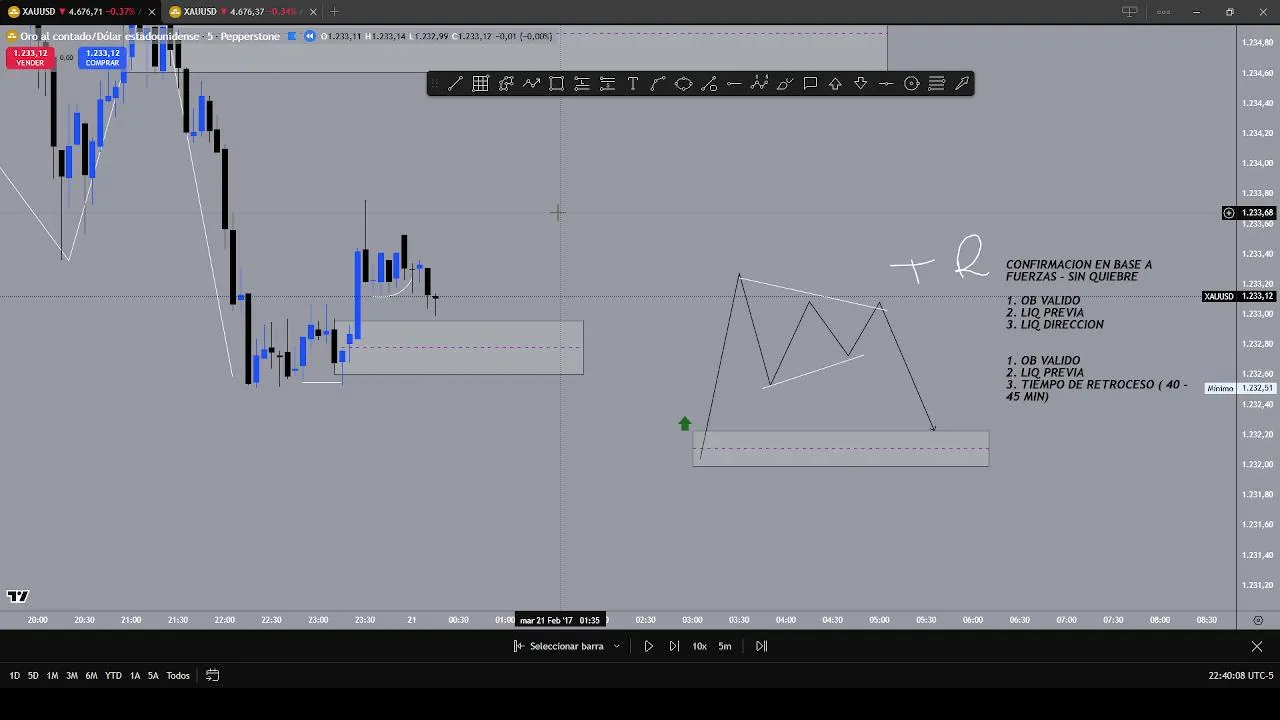Click the TradingView logo on chart
The width and height of the screenshot is (1280, 720).
click(18, 597)
